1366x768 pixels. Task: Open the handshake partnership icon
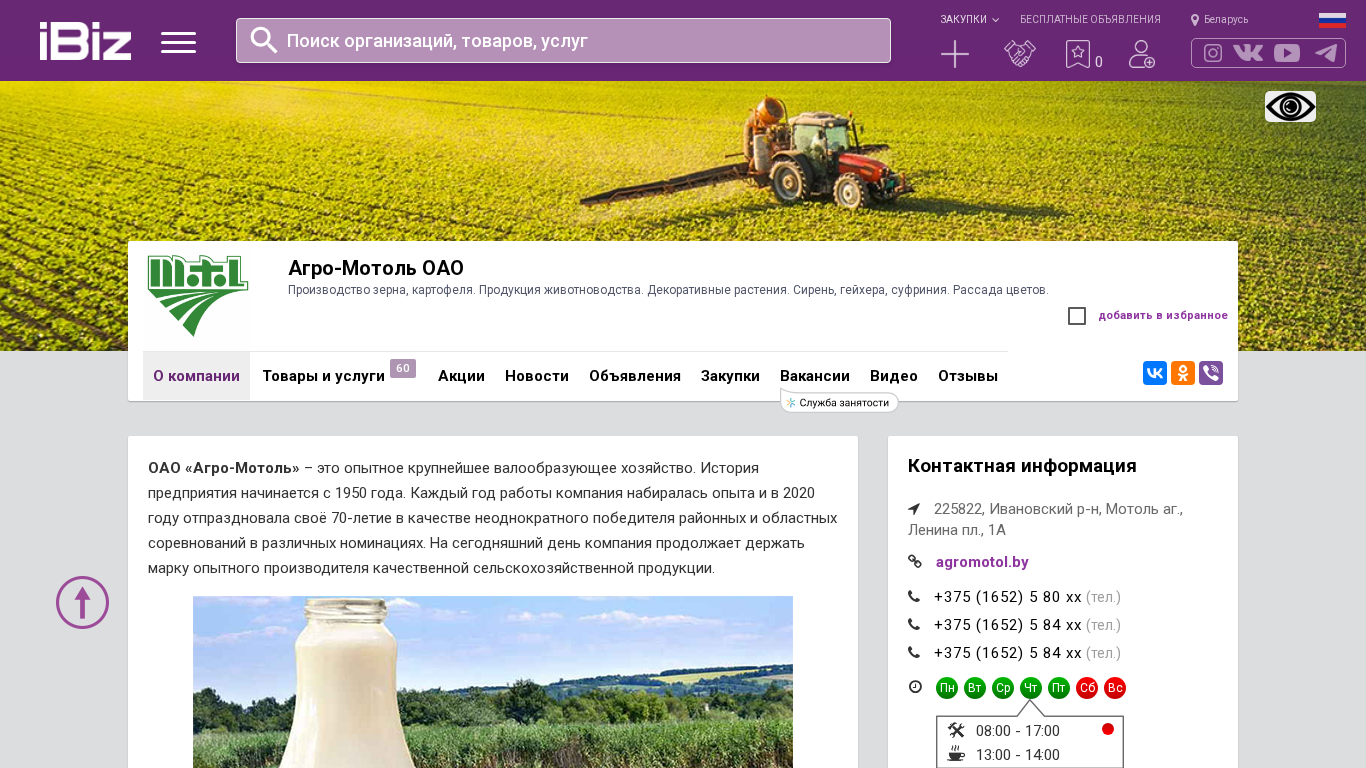coord(1020,54)
